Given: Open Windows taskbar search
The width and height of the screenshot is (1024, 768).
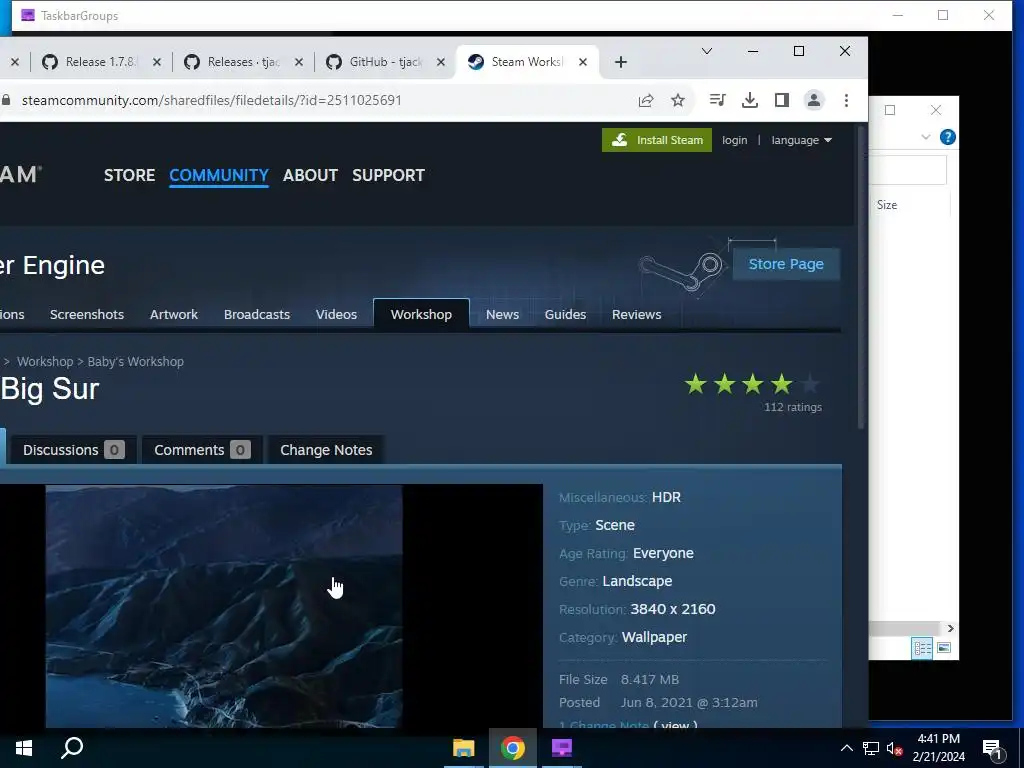Looking at the screenshot, I should (x=72, y=748).
